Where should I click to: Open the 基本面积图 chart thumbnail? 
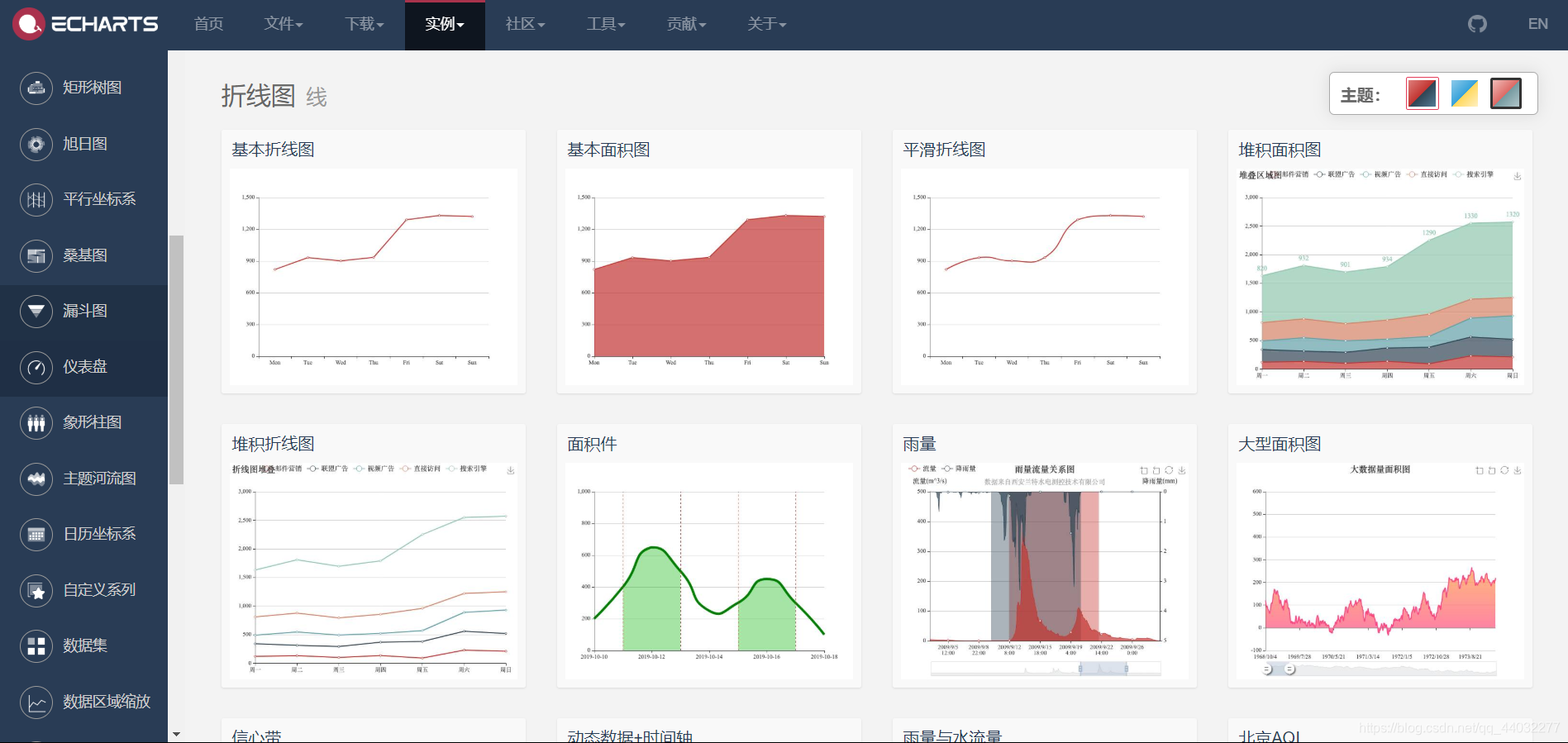(709, 277)
